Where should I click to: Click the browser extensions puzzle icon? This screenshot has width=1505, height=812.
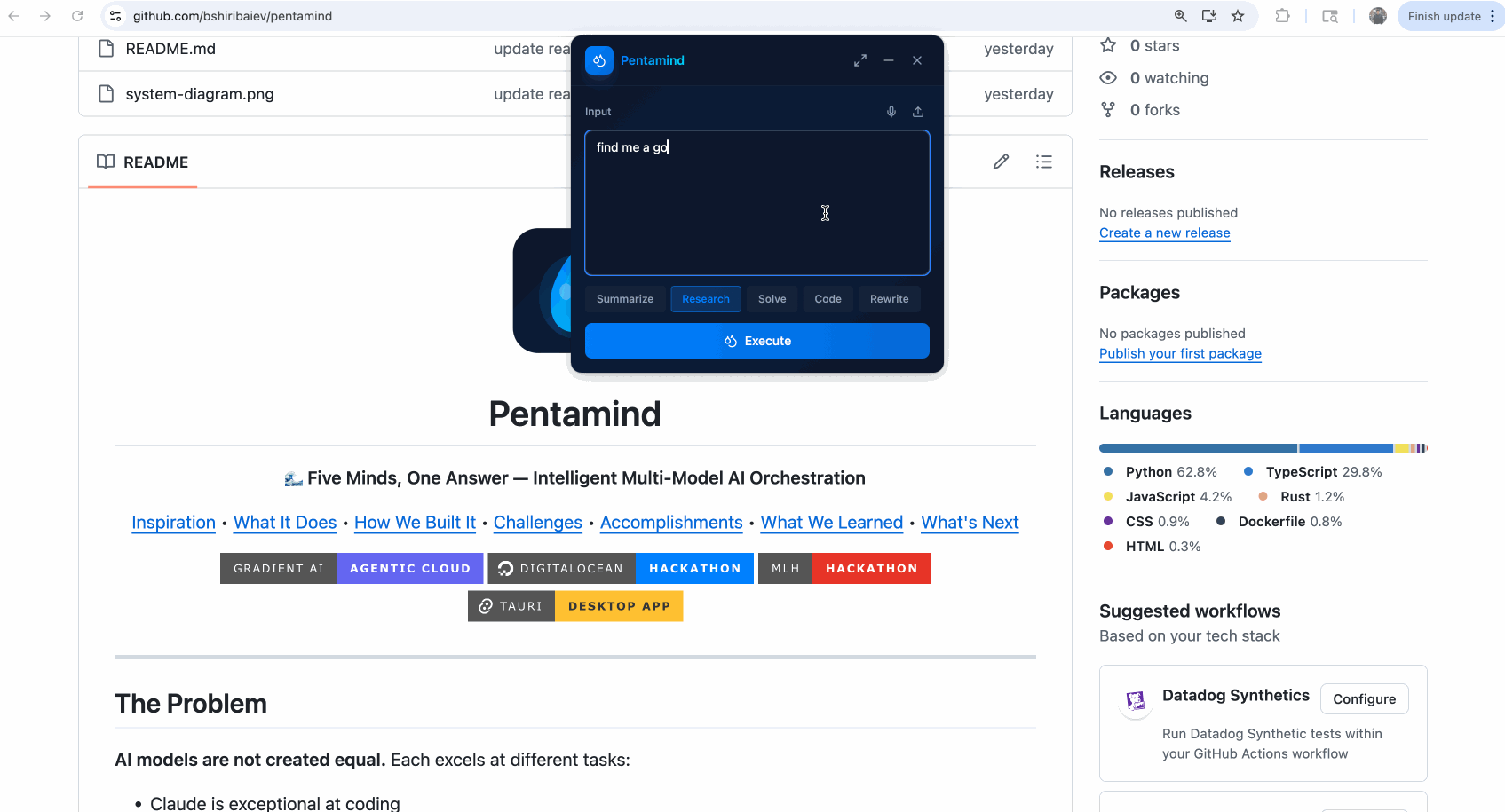[x=1283, y=16]
